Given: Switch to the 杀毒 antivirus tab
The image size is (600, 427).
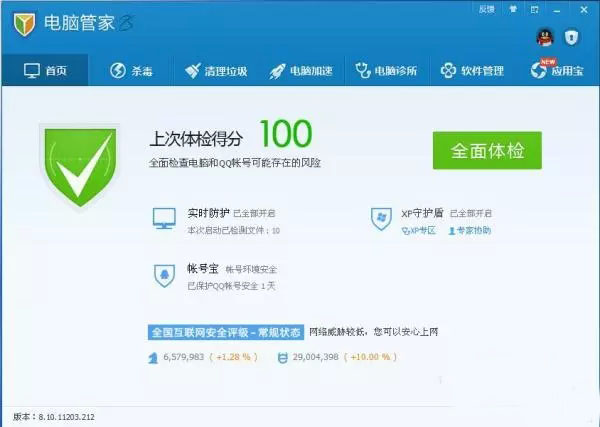Looking at the screenshot, I should (131, 71).
